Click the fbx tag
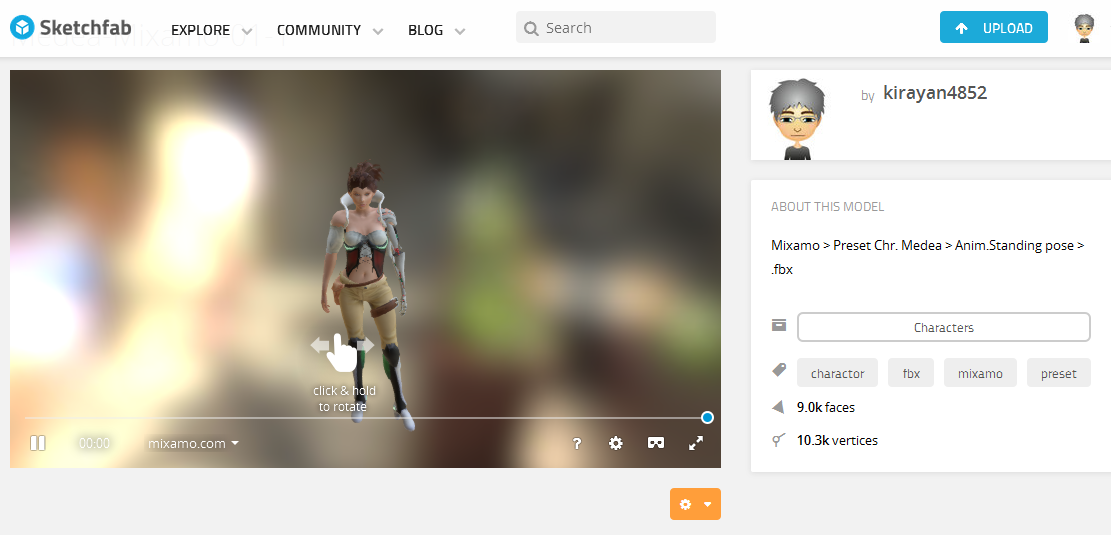The height and width of the screenshot is (535, 1111). click(x=910, y=373)
